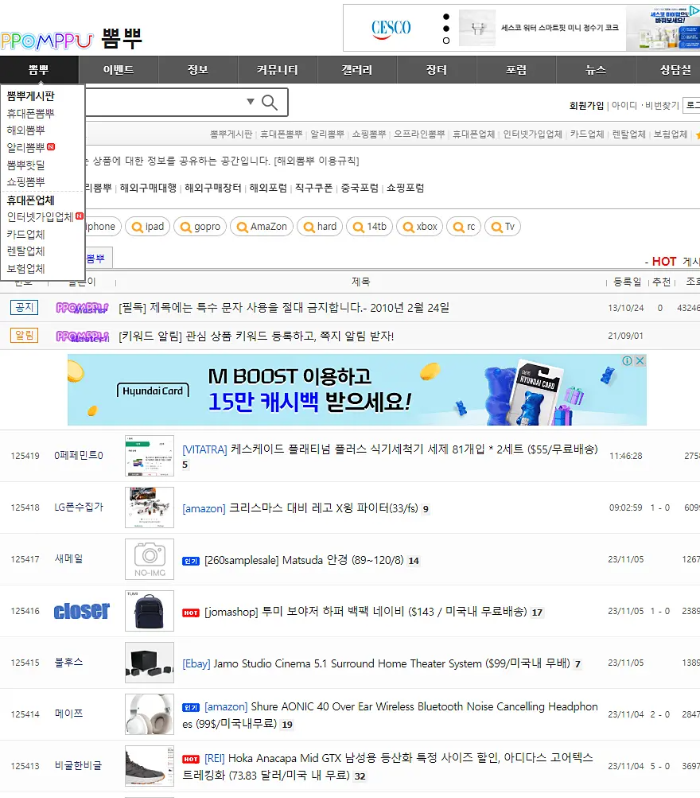
Task: Open the VITATRA post thumbnail image
Action: (x=149, y=455)
